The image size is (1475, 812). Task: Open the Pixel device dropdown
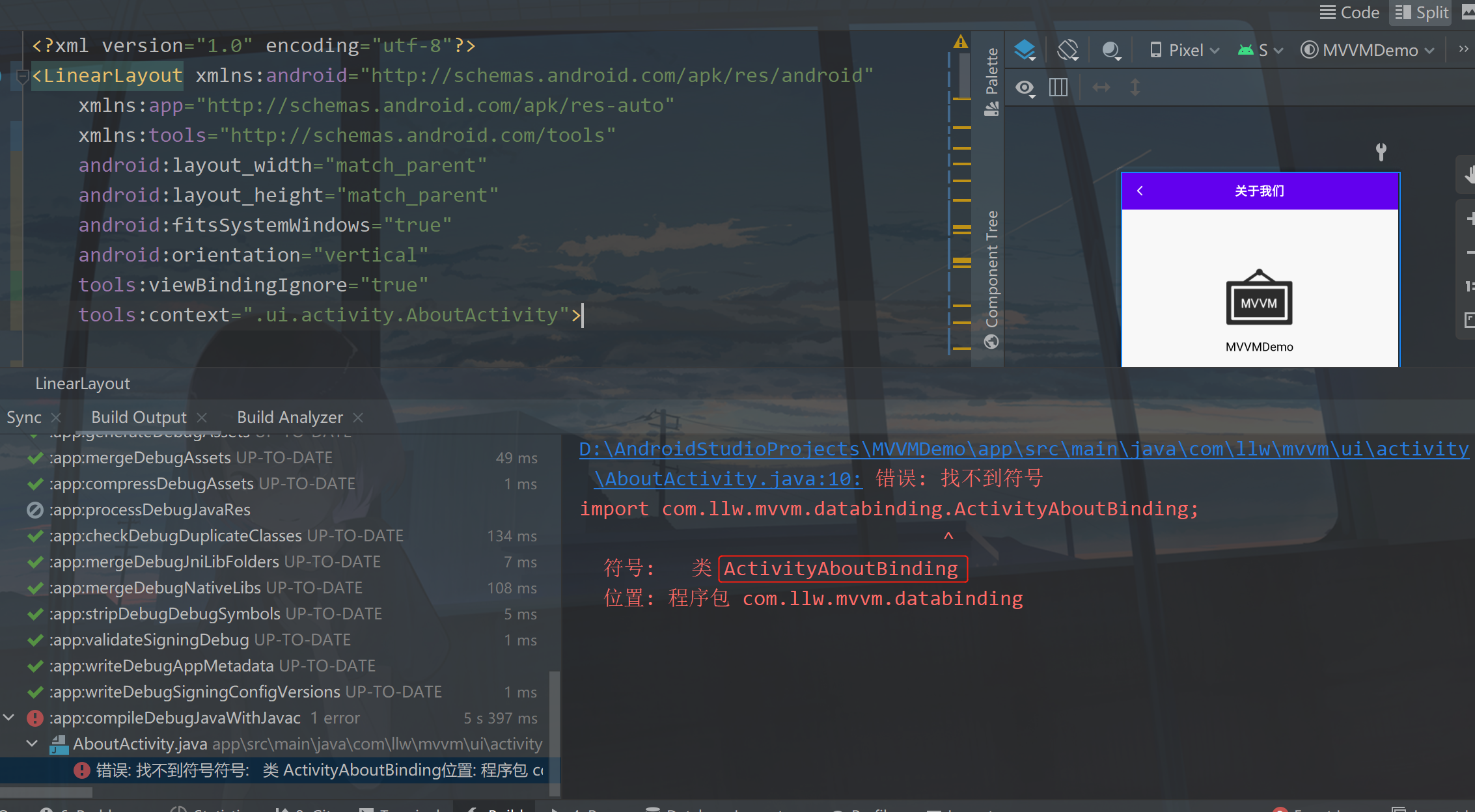pyautogui.click(x=1183, y=49)
